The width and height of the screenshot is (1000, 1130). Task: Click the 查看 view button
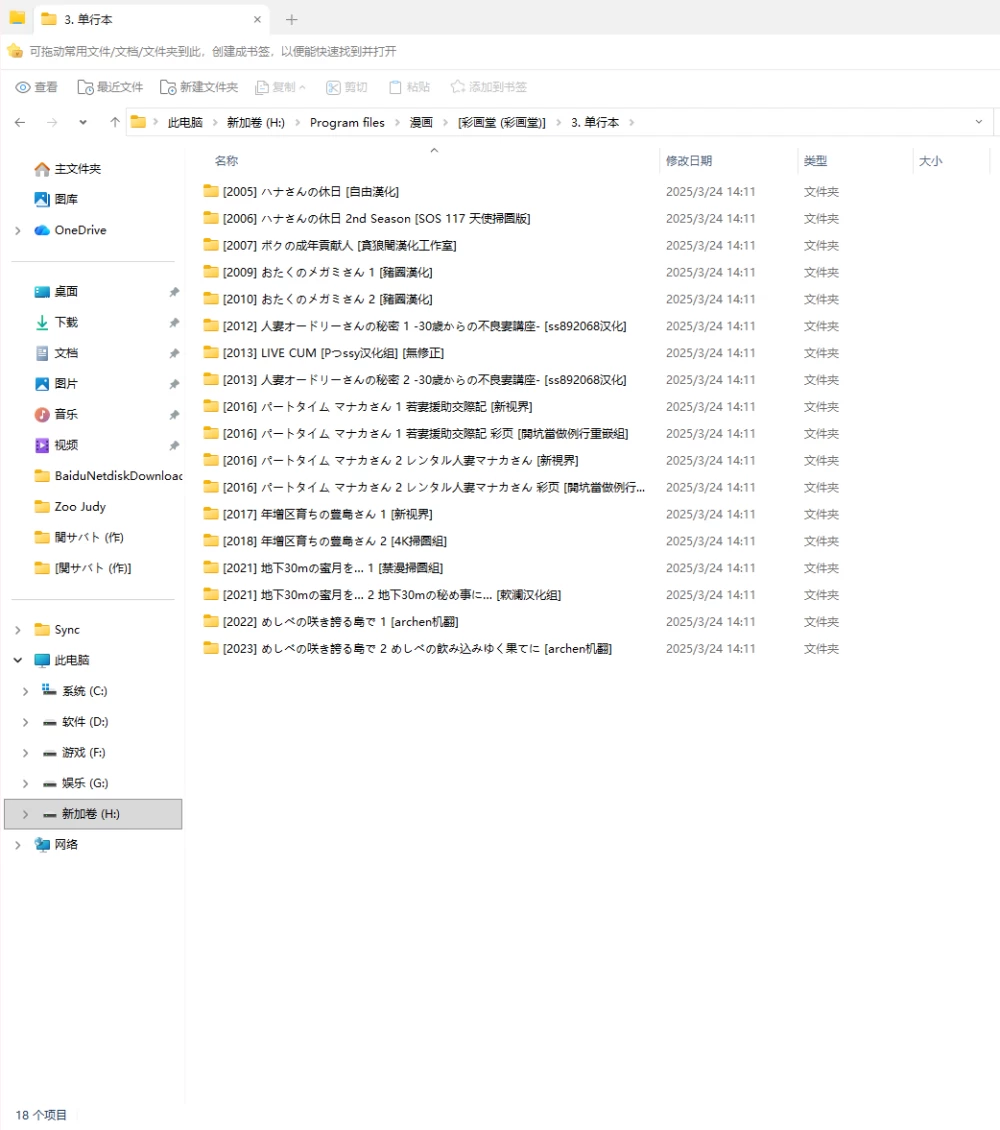pyautogui.click(x=36, y=87)
